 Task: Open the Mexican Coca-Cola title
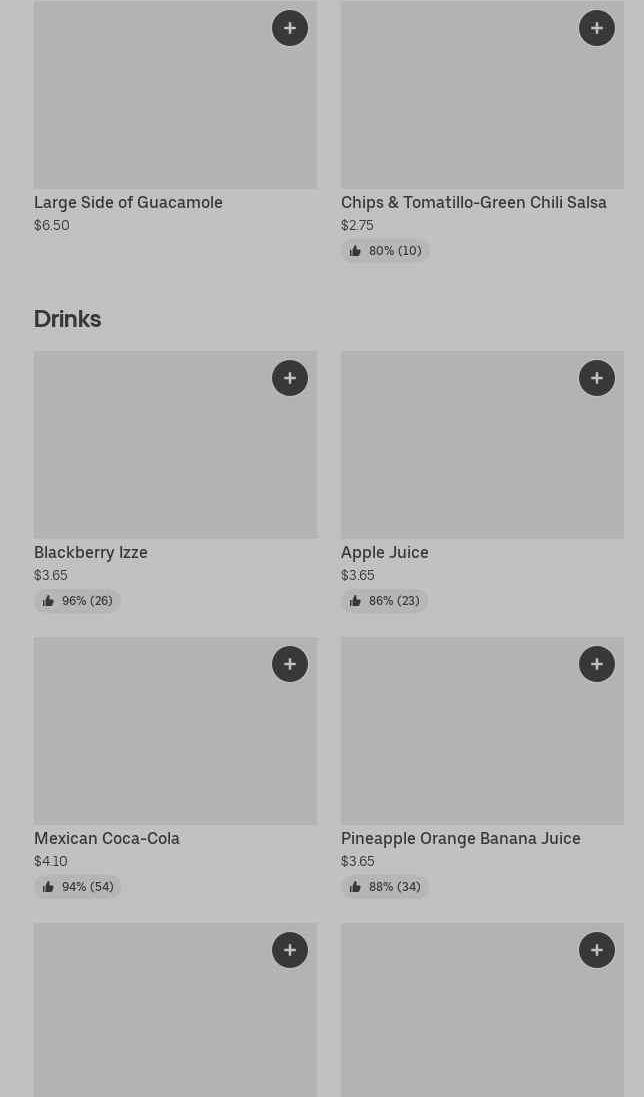107,838
